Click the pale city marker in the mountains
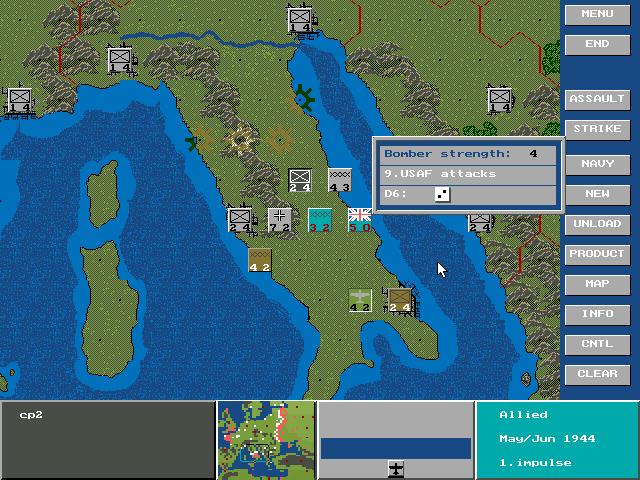 [x=241, y=140]
